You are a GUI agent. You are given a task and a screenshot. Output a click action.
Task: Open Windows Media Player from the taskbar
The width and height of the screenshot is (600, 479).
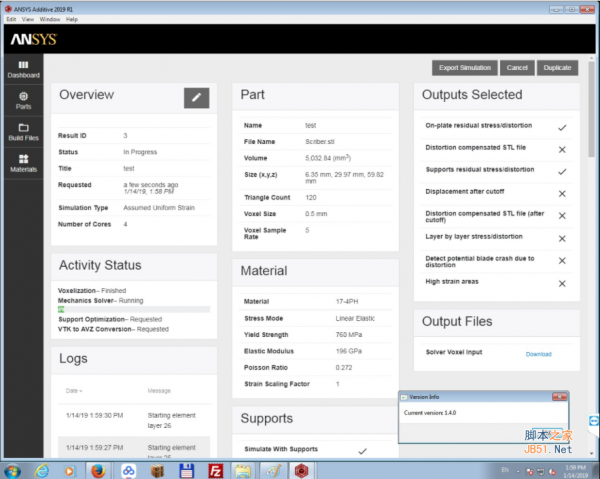(x=70, y=471)
